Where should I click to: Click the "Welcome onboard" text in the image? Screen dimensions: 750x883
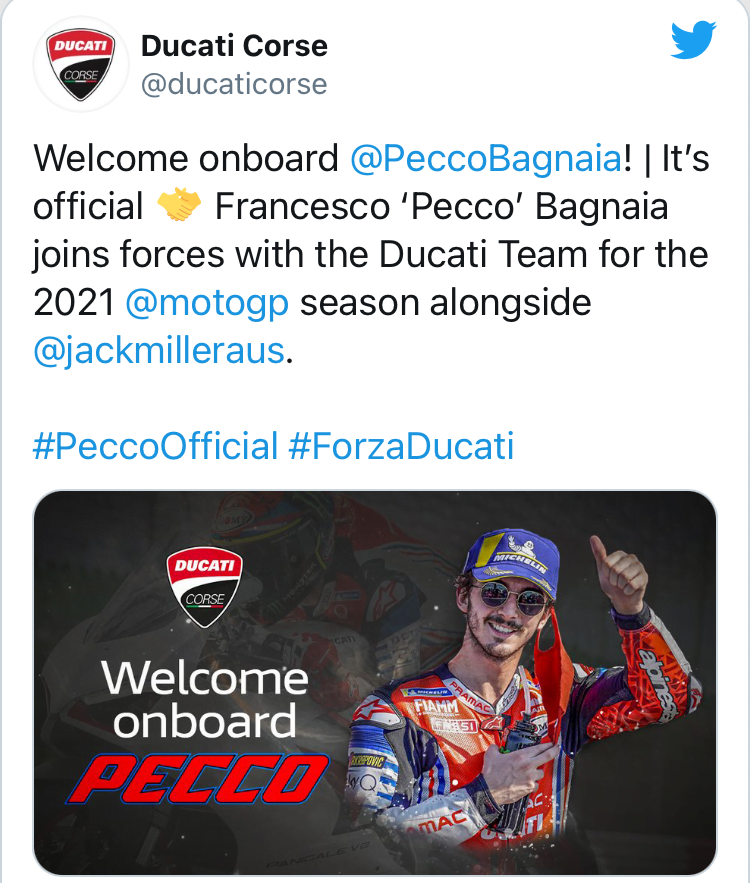pyautogui.click(x=205, y=699)
